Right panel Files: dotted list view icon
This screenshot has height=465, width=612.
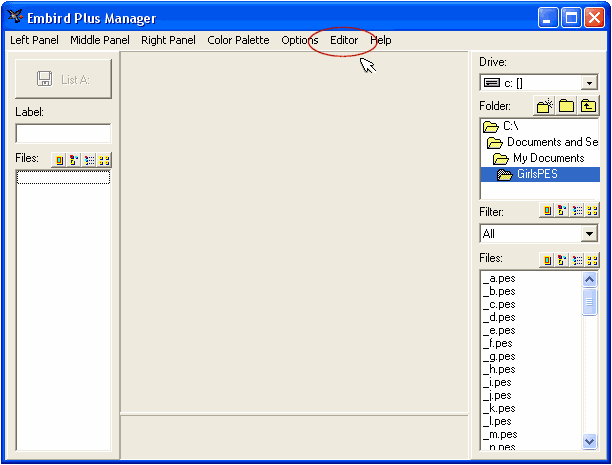[x=577, y=260]
